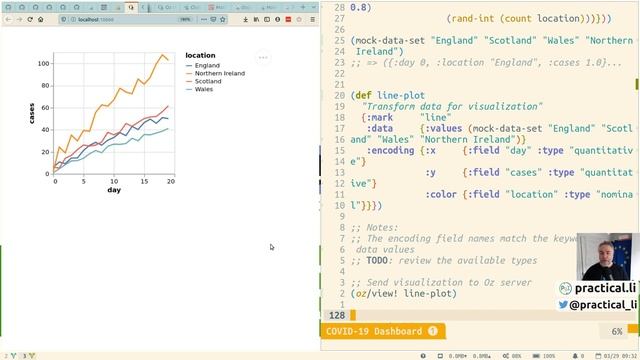Click the Scotland legend entry

point(203,81)
